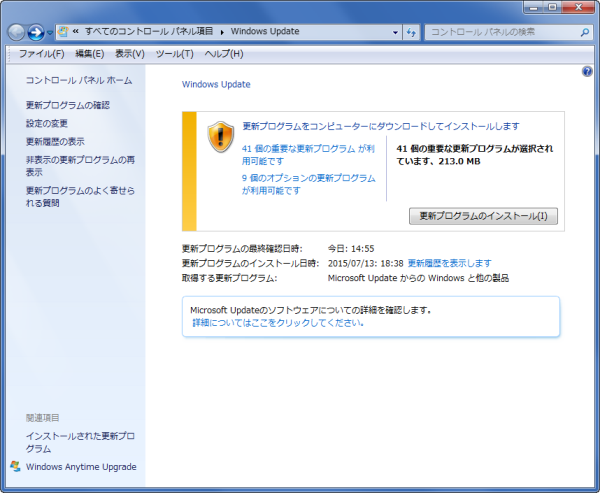
Task: Open the help question mark icon
Action: [587, 71]
